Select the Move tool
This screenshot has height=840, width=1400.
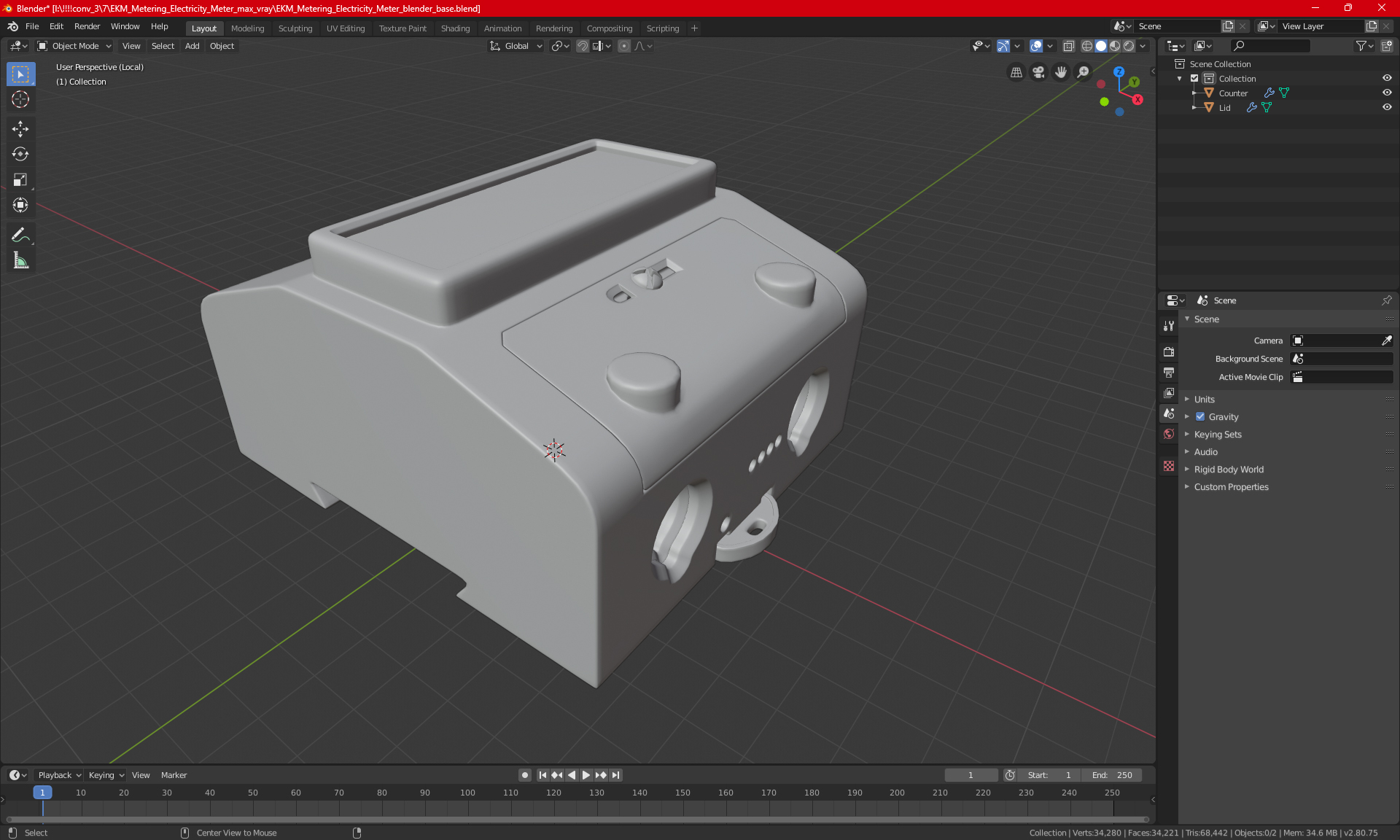point(20,129)
